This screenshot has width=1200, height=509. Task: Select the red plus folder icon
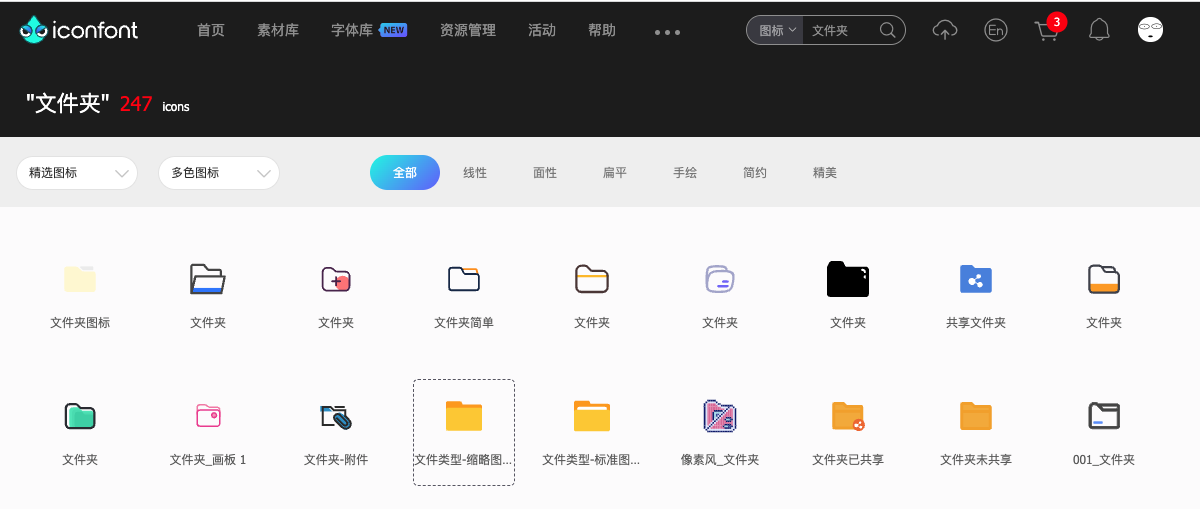click(x=336, y=279)
